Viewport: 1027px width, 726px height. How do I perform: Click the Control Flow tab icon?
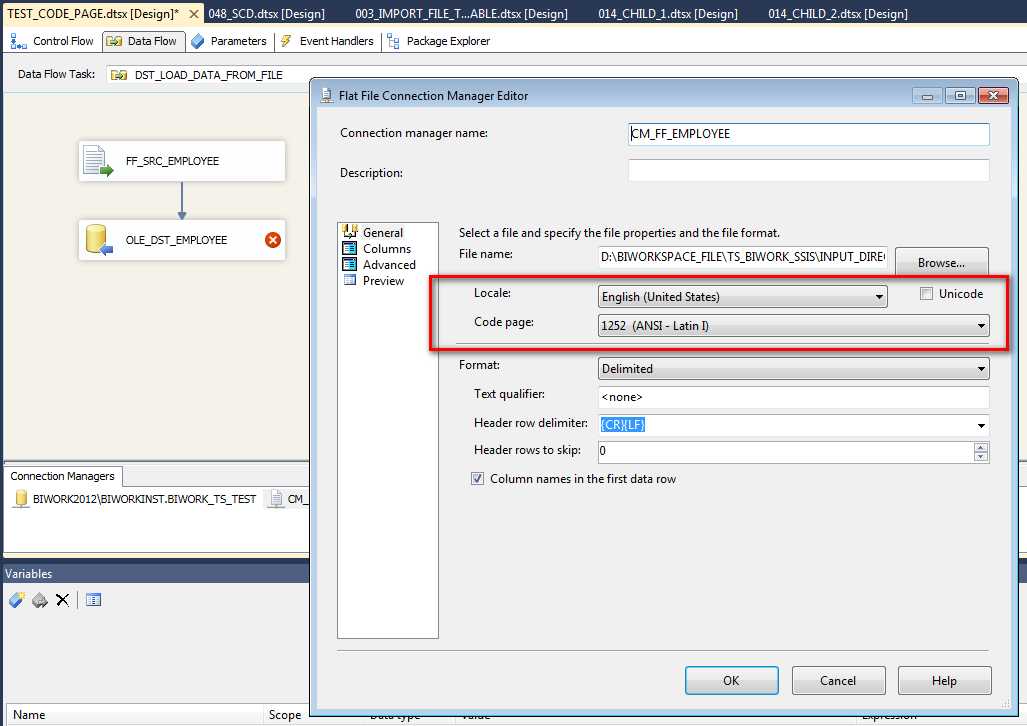click(18, 41)
